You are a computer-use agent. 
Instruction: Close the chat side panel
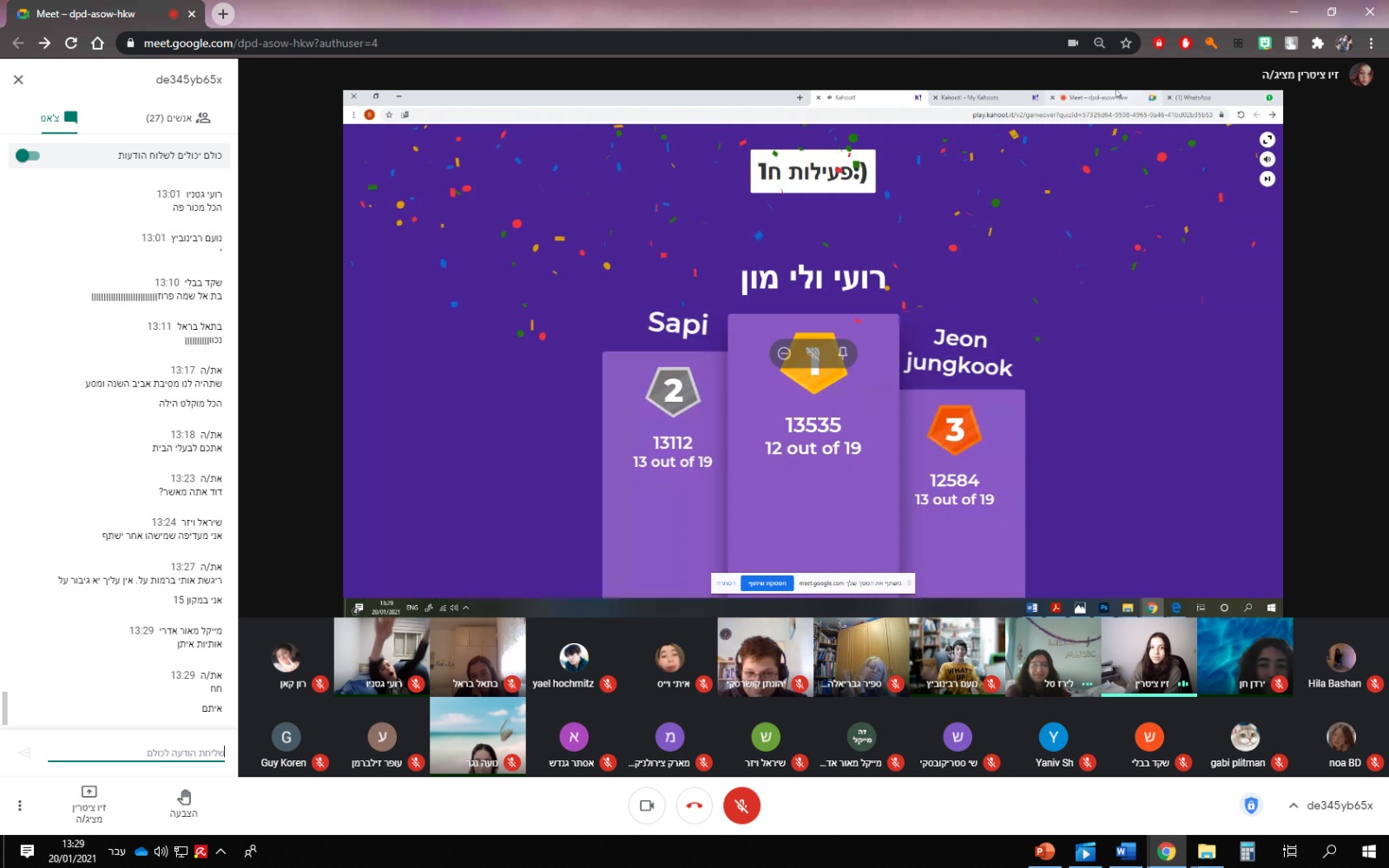coord(18,79)
